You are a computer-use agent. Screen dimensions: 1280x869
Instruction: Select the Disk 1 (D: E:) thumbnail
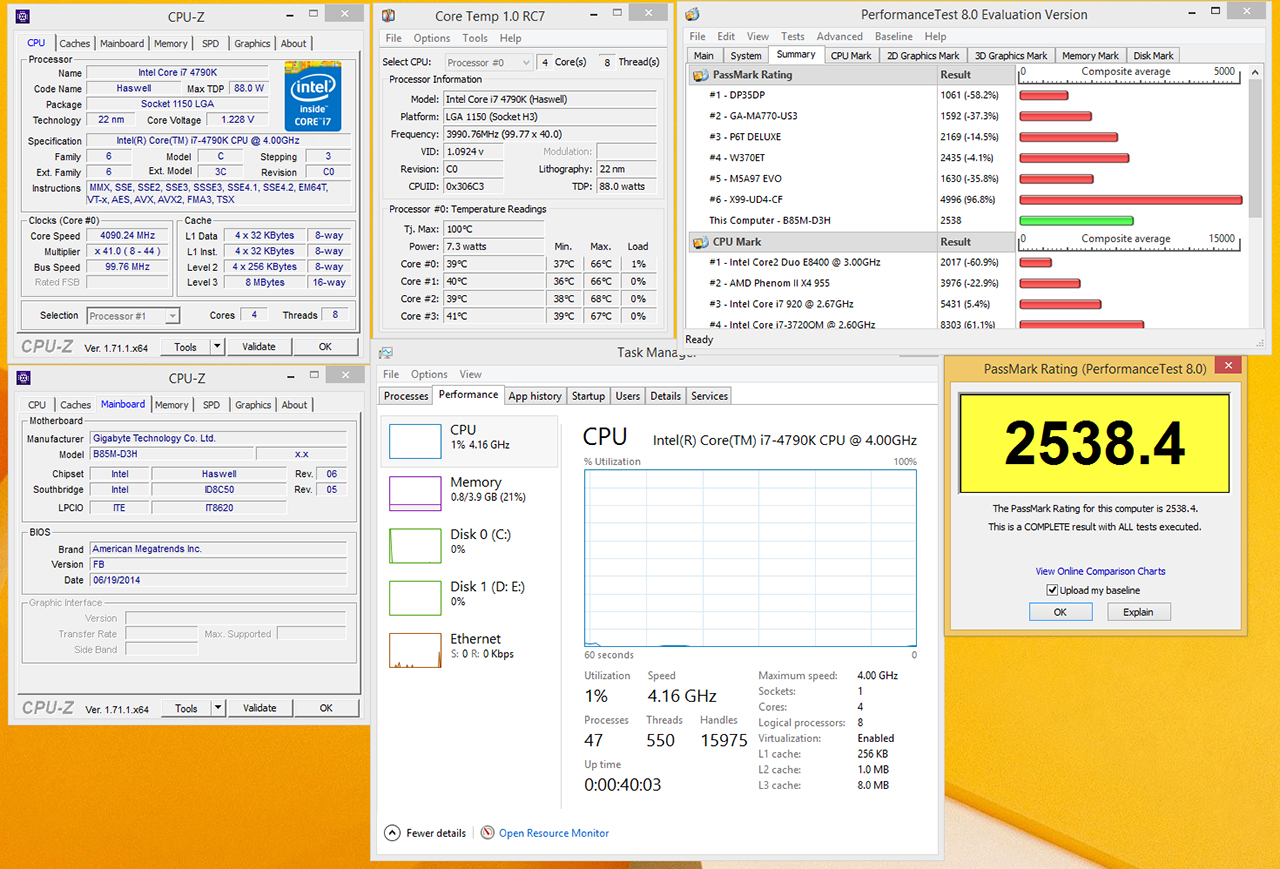415,598
